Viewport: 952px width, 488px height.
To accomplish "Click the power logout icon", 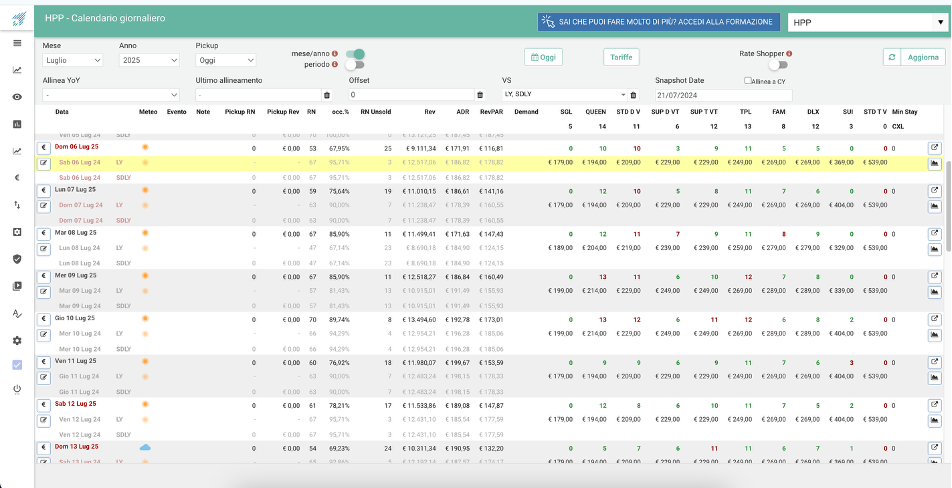I will (17, 388).
